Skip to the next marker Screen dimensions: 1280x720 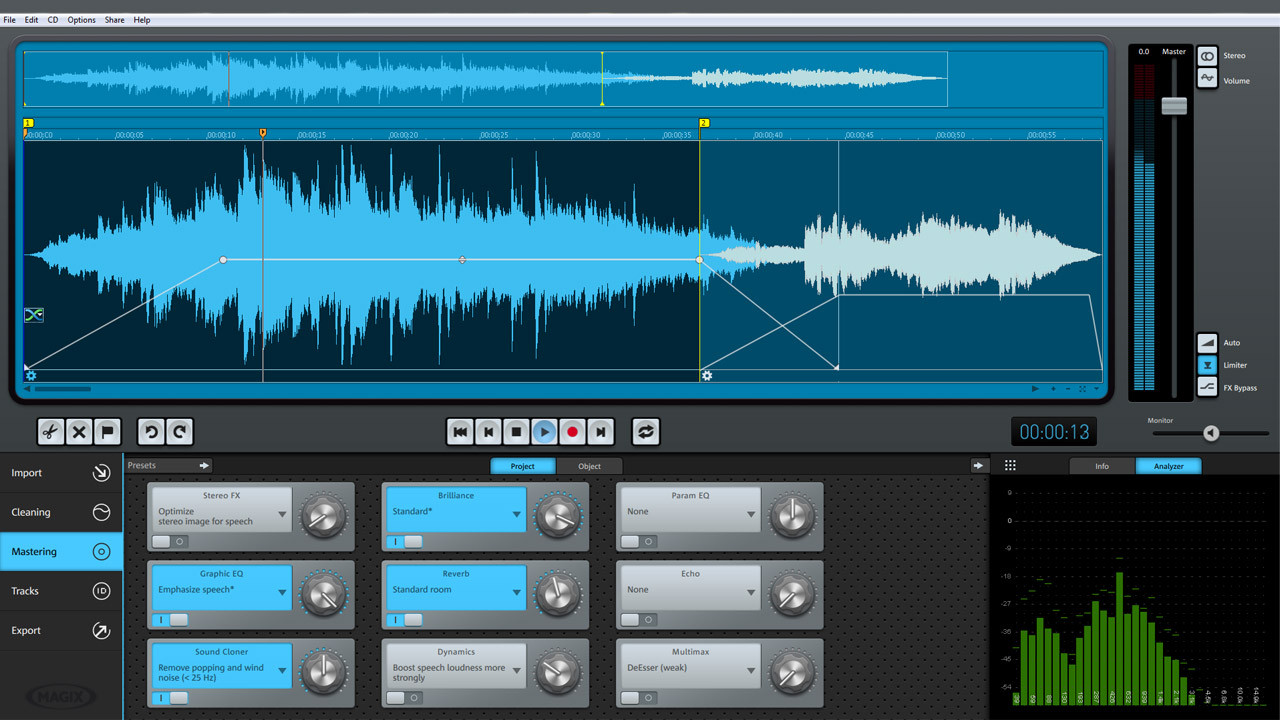pyautogui.click(x=600, y=432)
